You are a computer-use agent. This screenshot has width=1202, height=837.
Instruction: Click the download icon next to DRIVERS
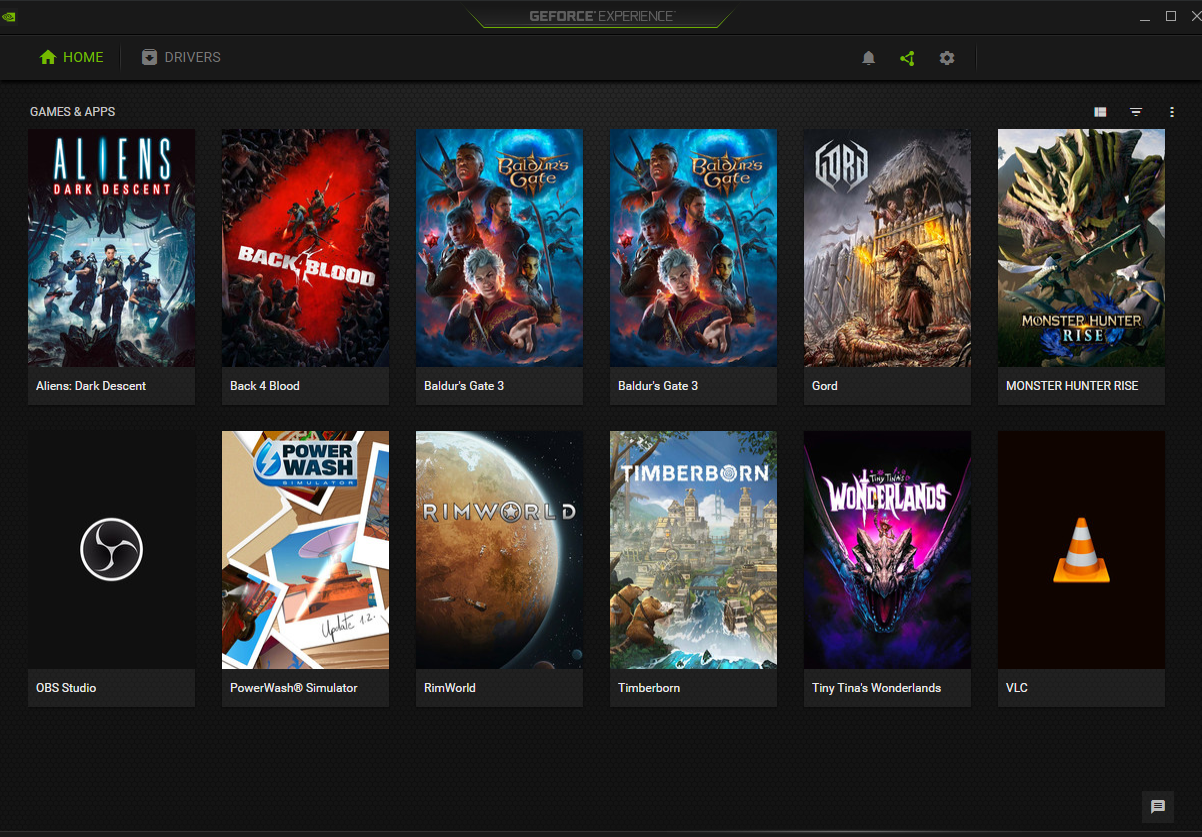click(x=150, y=57)
